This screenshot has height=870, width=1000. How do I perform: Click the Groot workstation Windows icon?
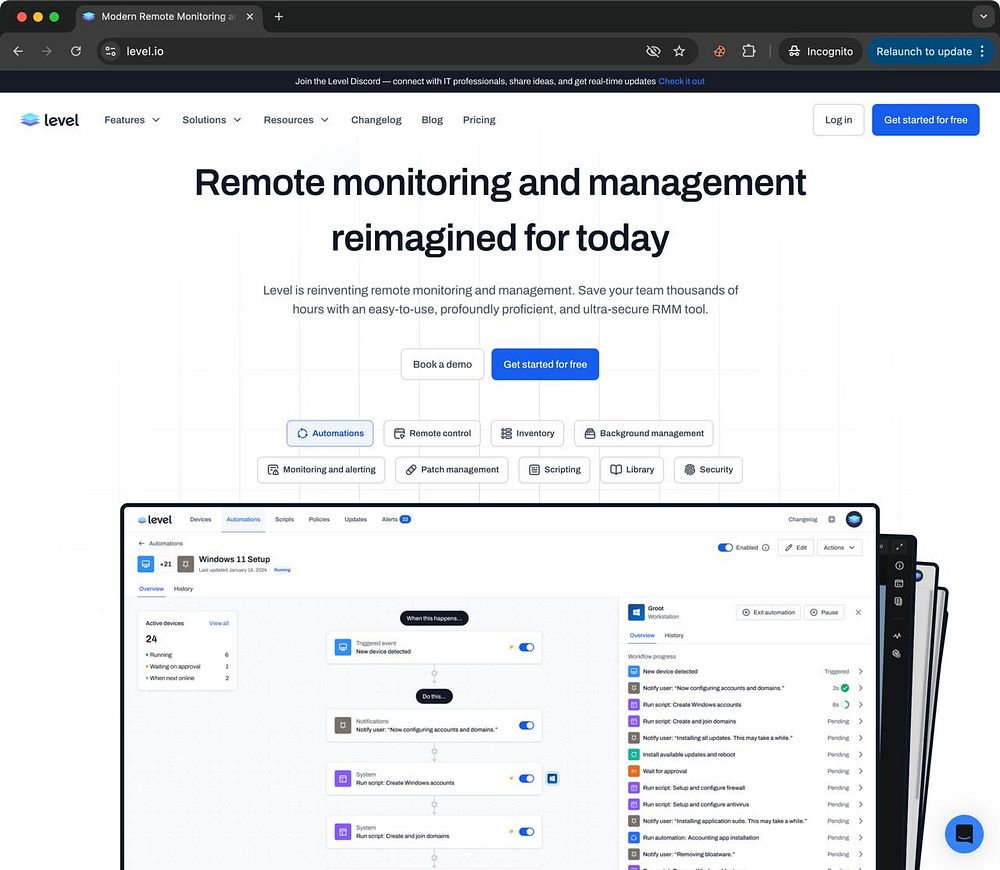(x=636, y=612)
